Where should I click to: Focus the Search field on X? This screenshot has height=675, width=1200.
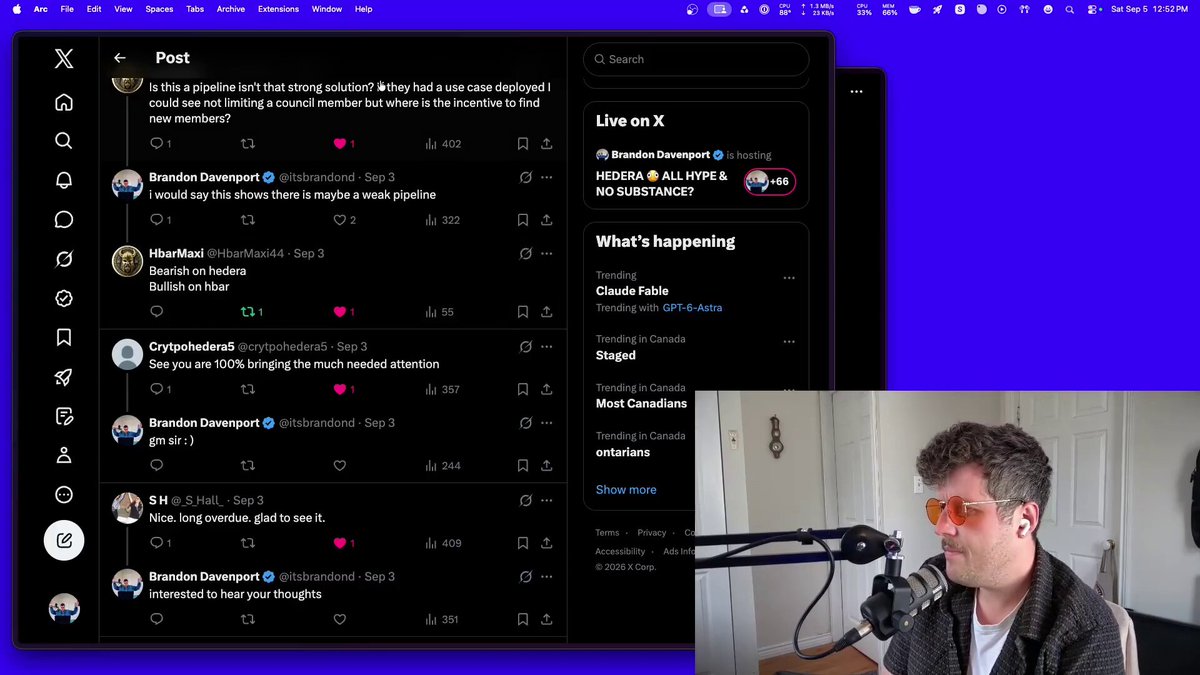[696, 59]
